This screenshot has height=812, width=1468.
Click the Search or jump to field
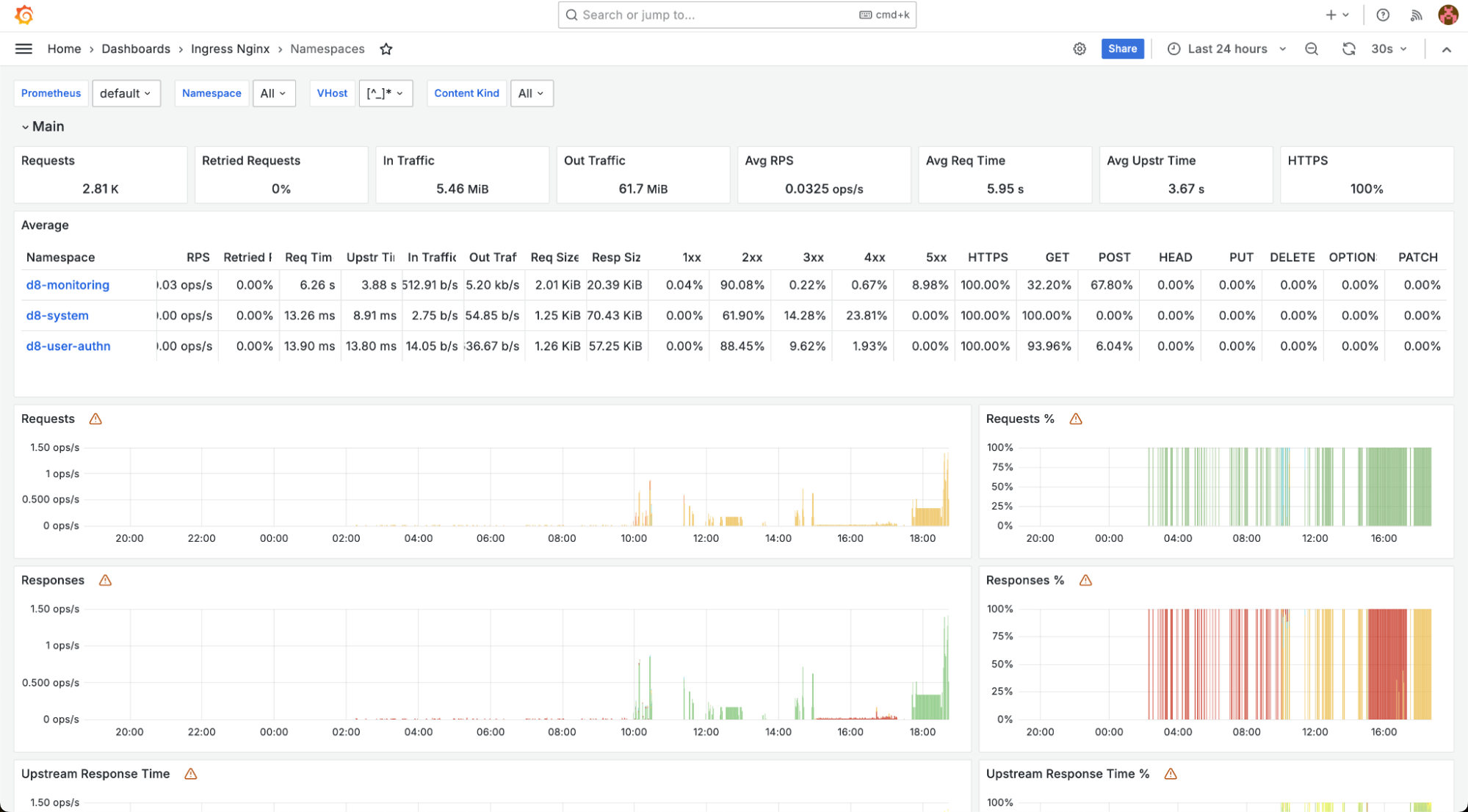point(737,15)
